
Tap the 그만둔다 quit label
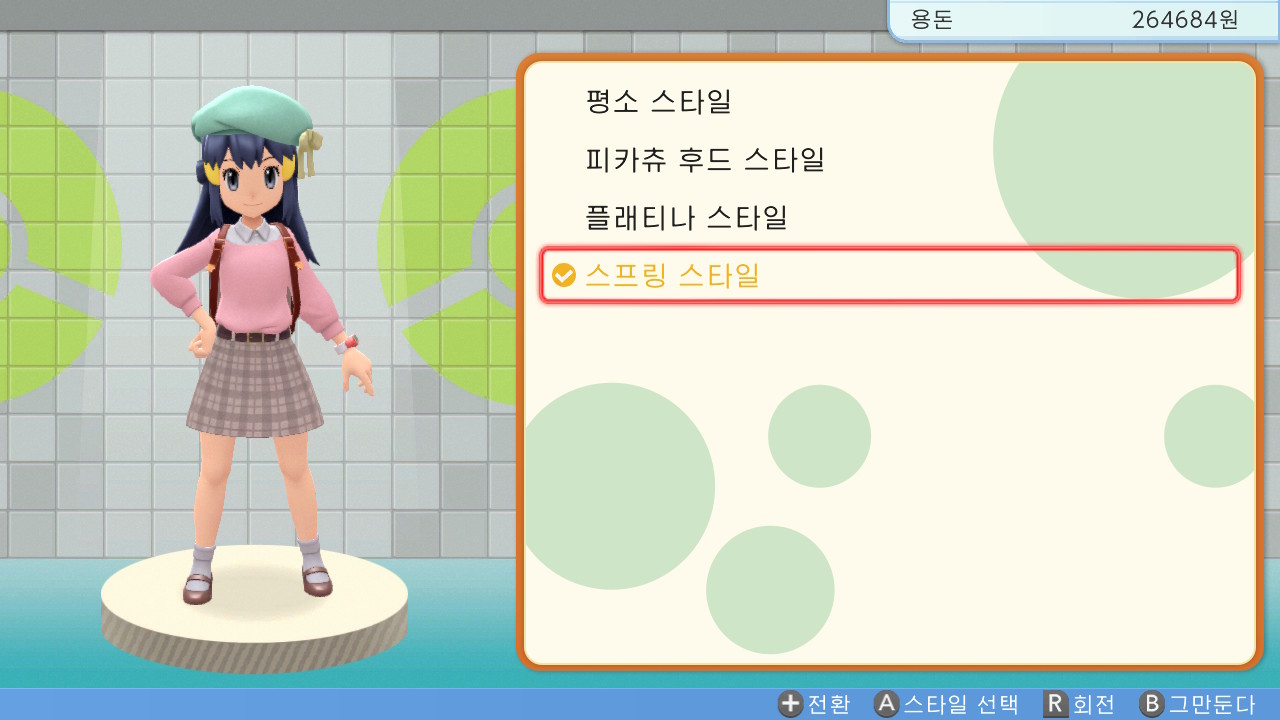[x=1211, y=704]
